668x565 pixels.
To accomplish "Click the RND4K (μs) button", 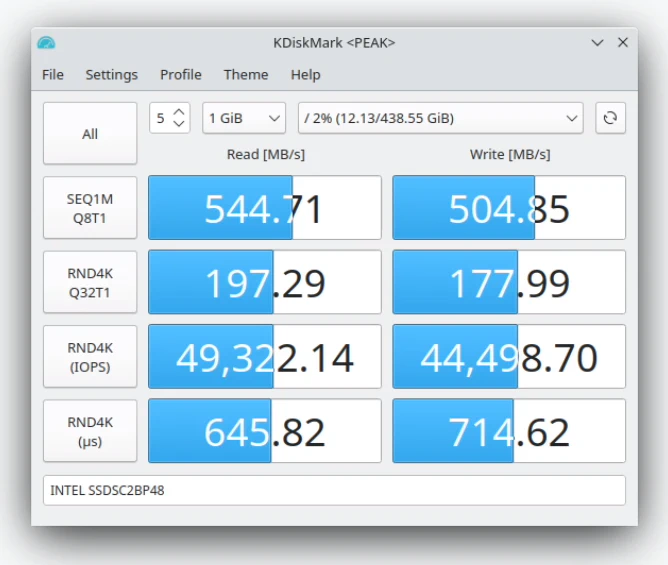I will [x=90, y=431].
